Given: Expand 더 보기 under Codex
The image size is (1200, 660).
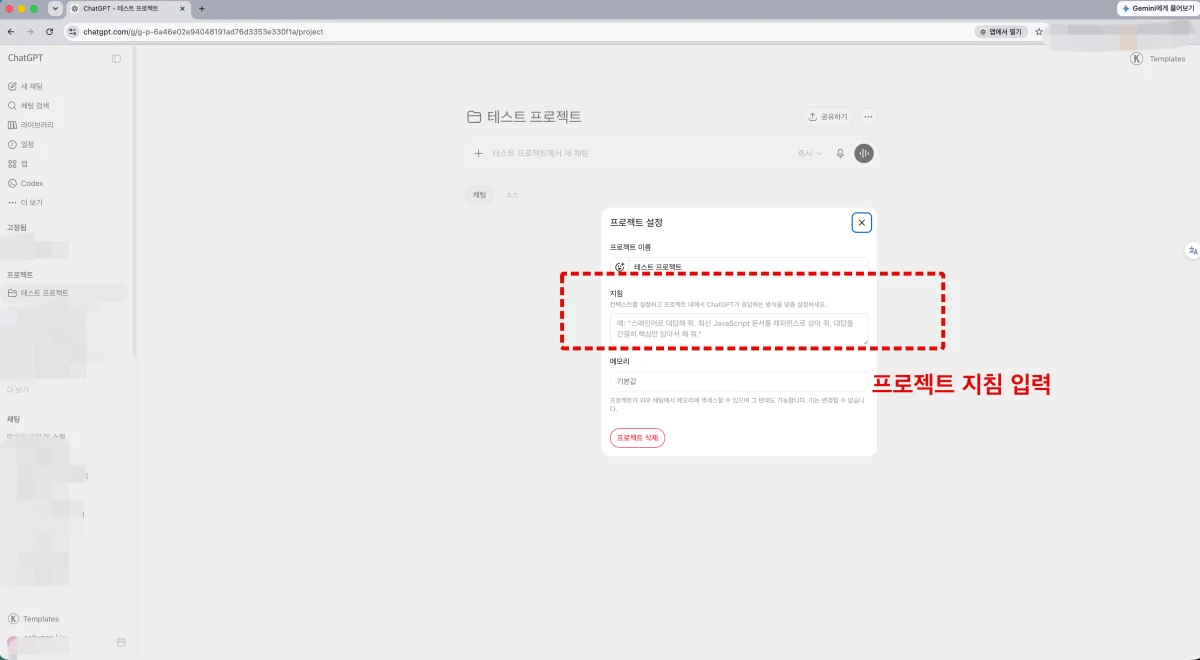Looking at the screenshot, I should (25, 203).
